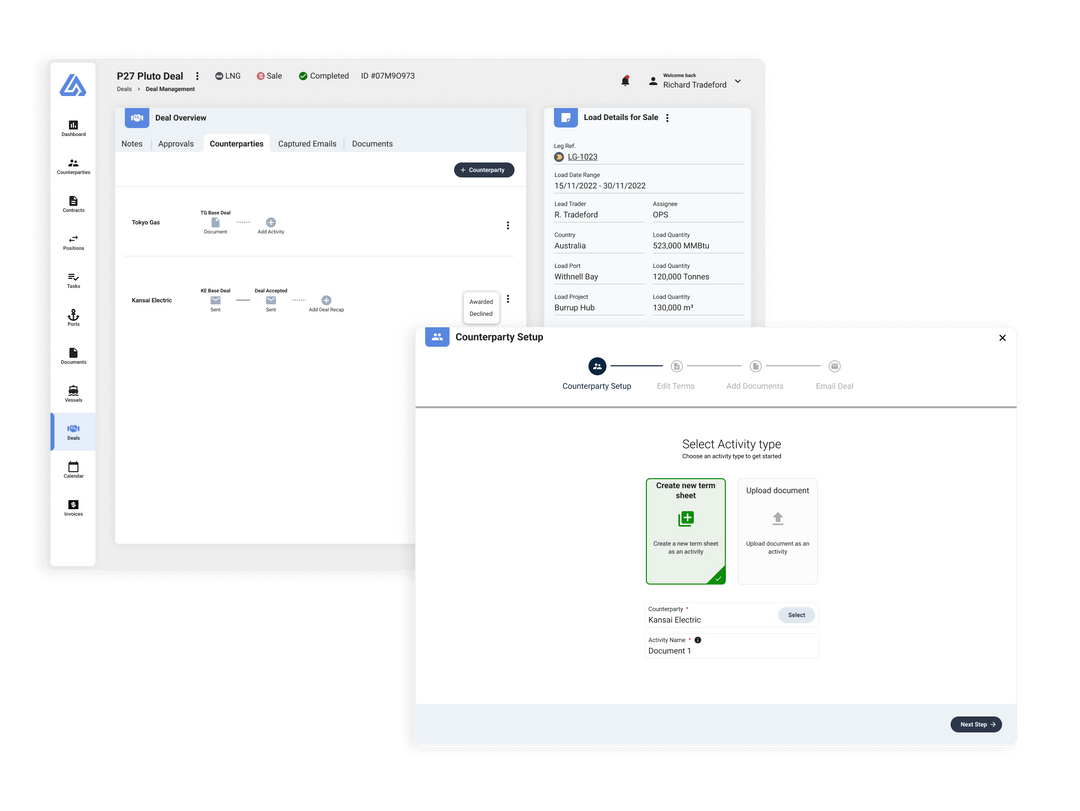Open Calendar from sidebar
1080x811 pixels.
click(x=73, y=470)
